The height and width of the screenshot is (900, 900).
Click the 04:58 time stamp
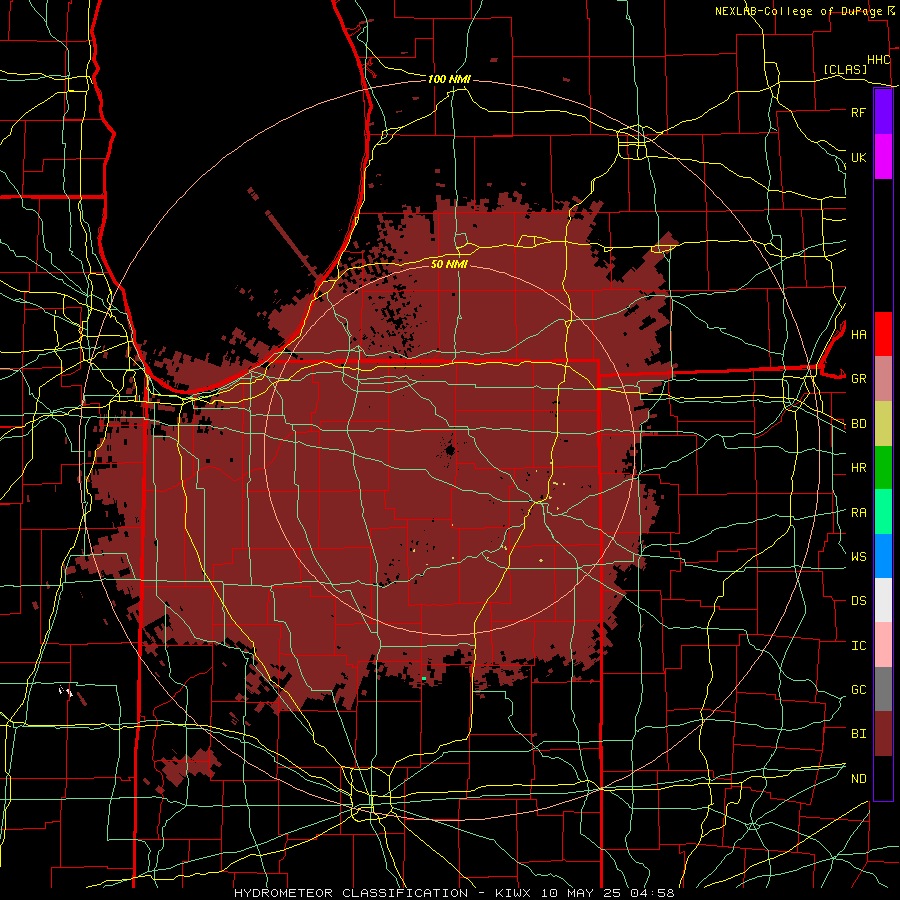(655, 893)
